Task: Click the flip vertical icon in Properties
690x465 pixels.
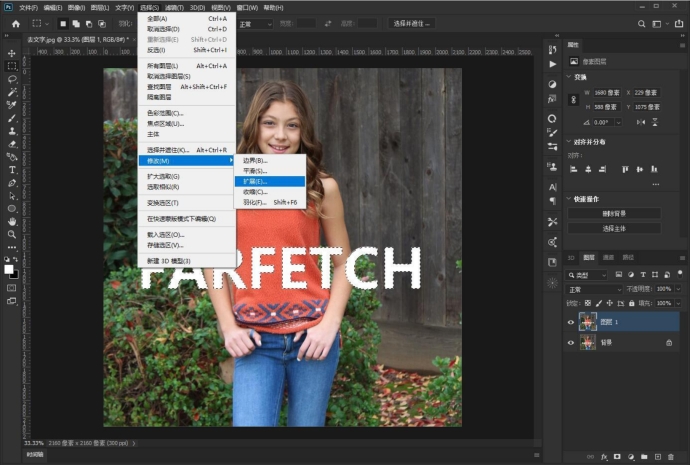Action: pos(655,122)
